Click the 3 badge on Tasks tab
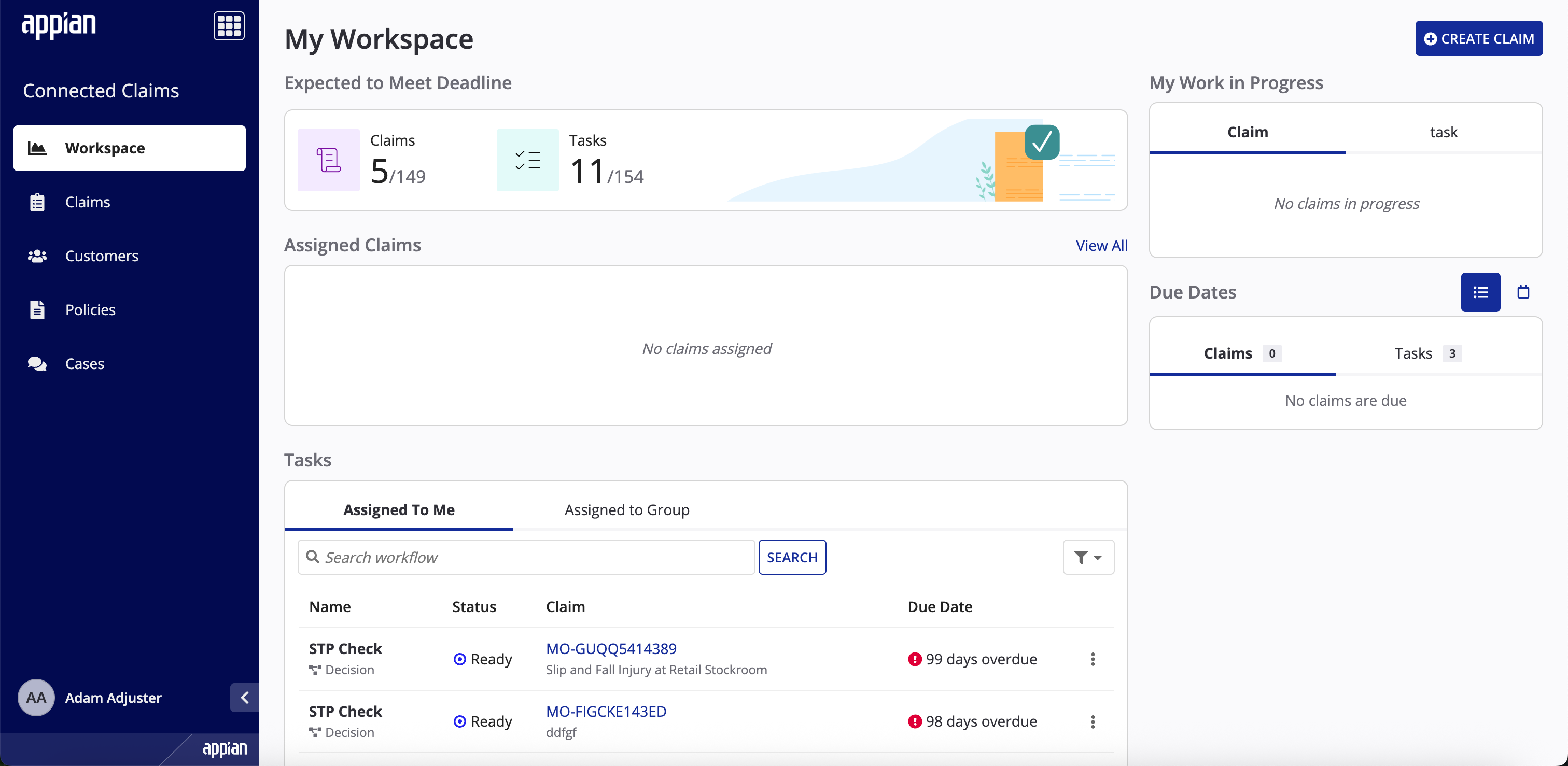This screenshot has height=766, width=1568. 1452,353
